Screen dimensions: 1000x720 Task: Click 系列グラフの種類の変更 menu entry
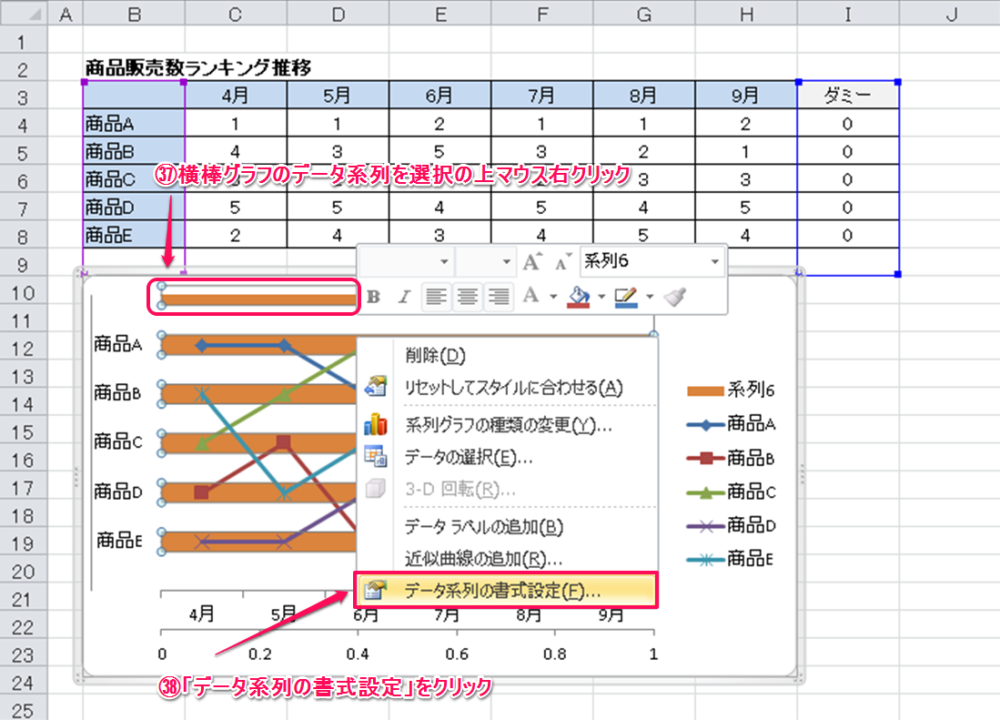[508, 424]
